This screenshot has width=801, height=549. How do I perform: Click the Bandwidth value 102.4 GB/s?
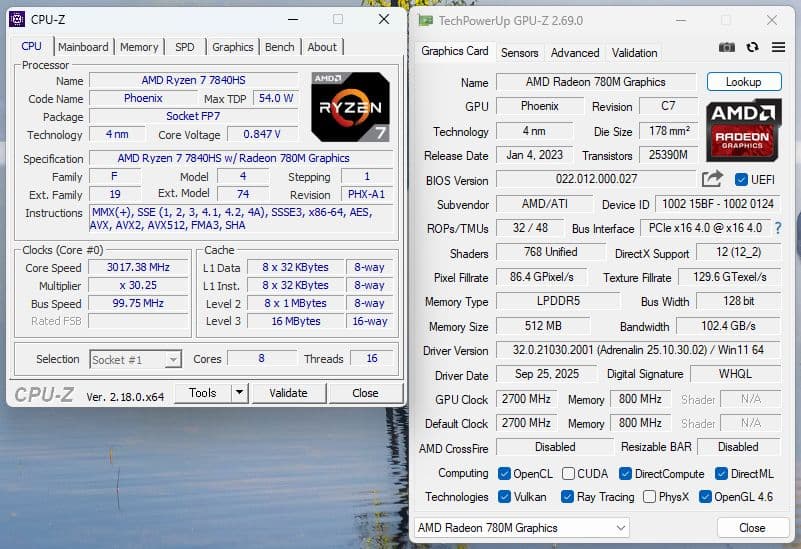728,326
